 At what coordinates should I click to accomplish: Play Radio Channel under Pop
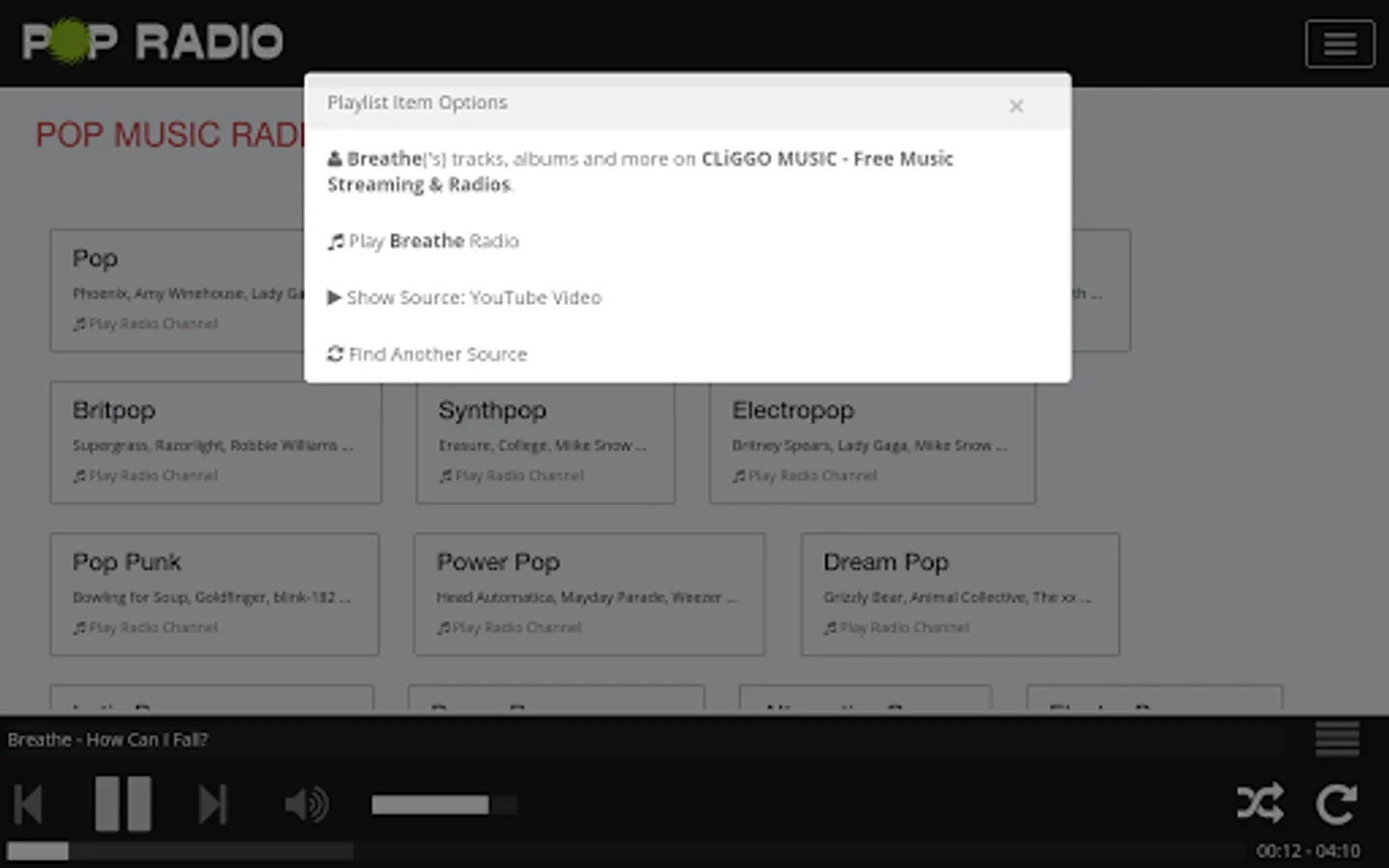pos(146,324)
